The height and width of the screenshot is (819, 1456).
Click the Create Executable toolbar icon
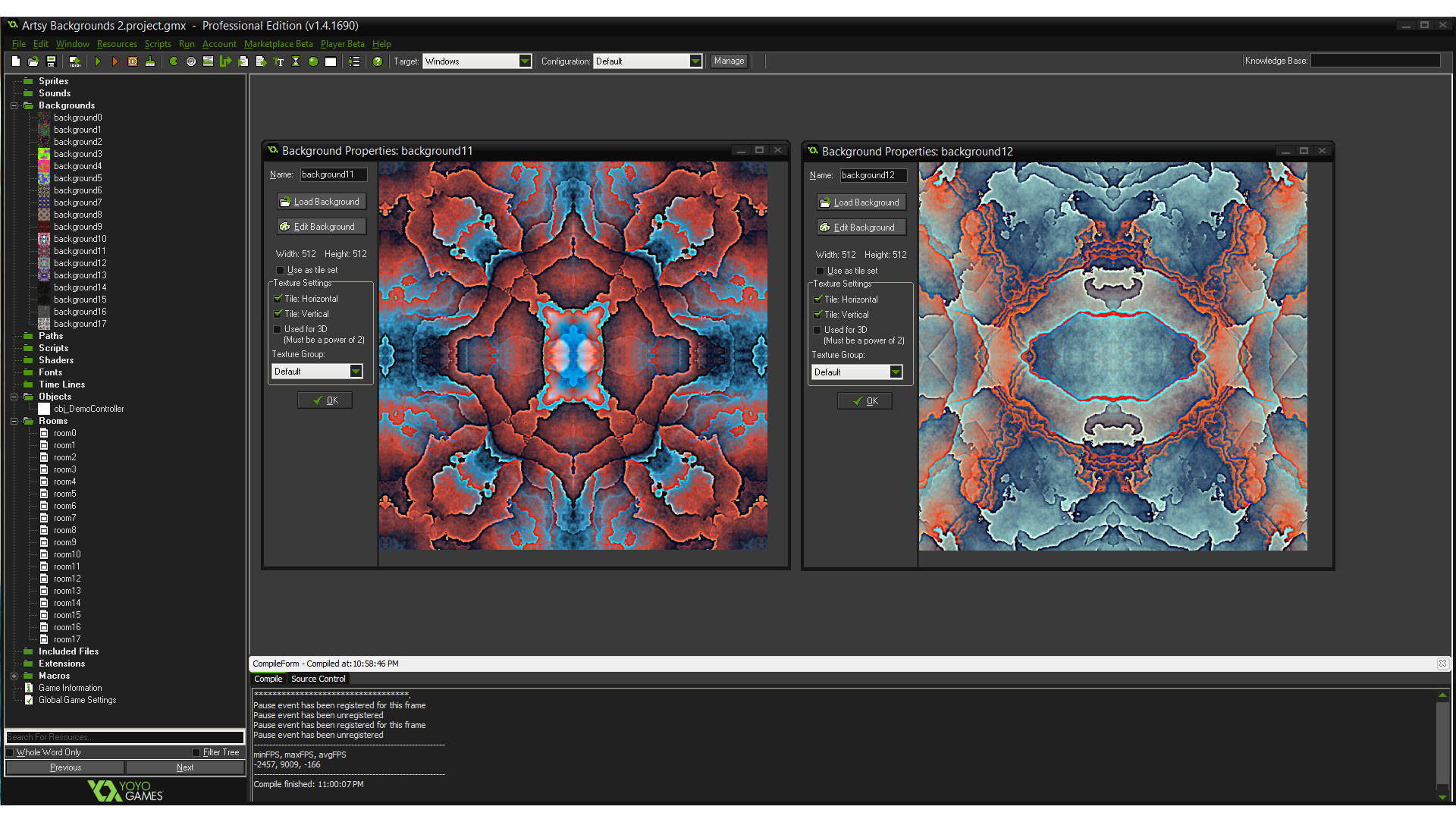pyautogui.click(x=75, y=61)
